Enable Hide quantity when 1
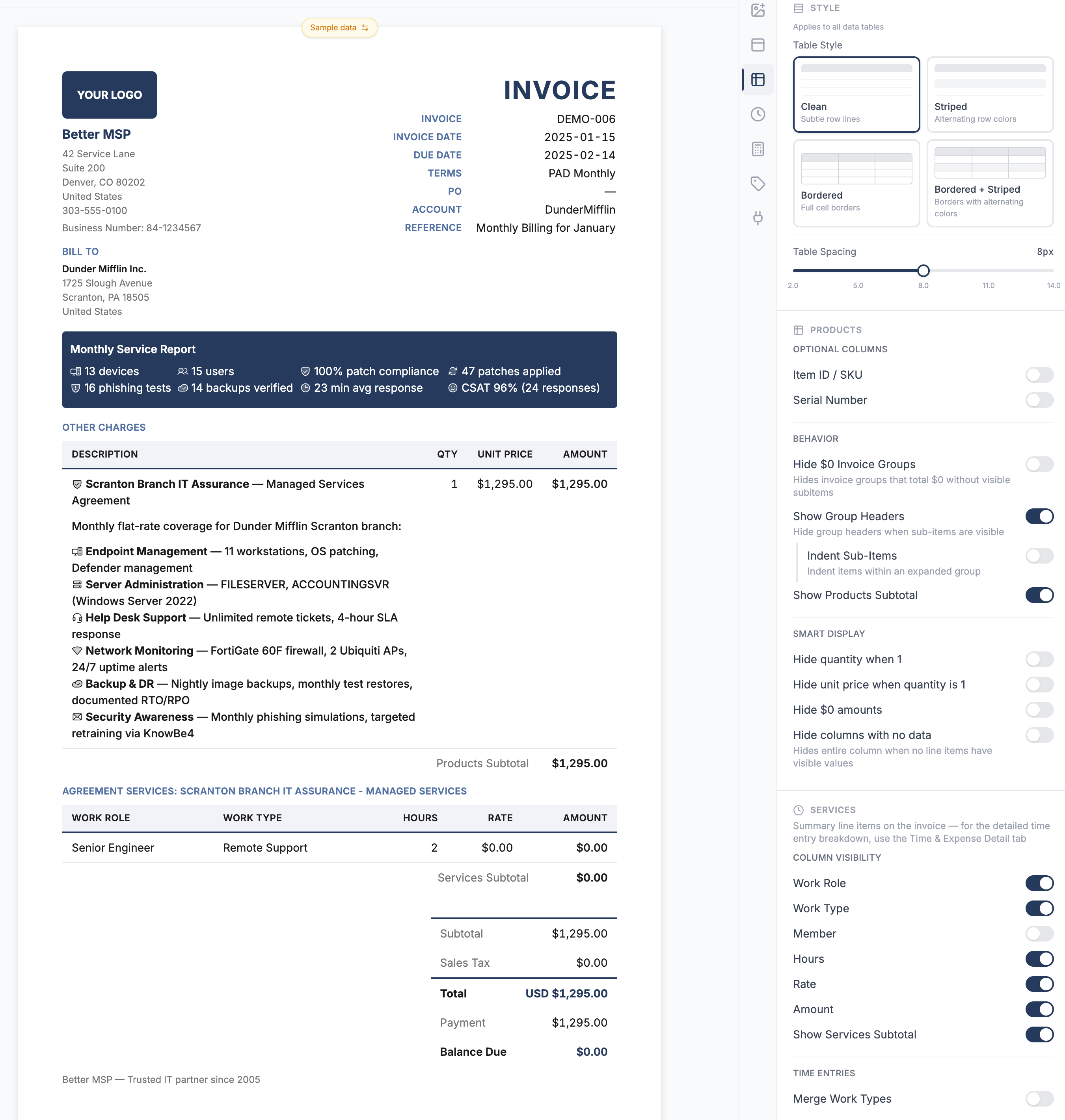The height and width of the screenshot is (1120, 1065). [x=1039, y=659]
